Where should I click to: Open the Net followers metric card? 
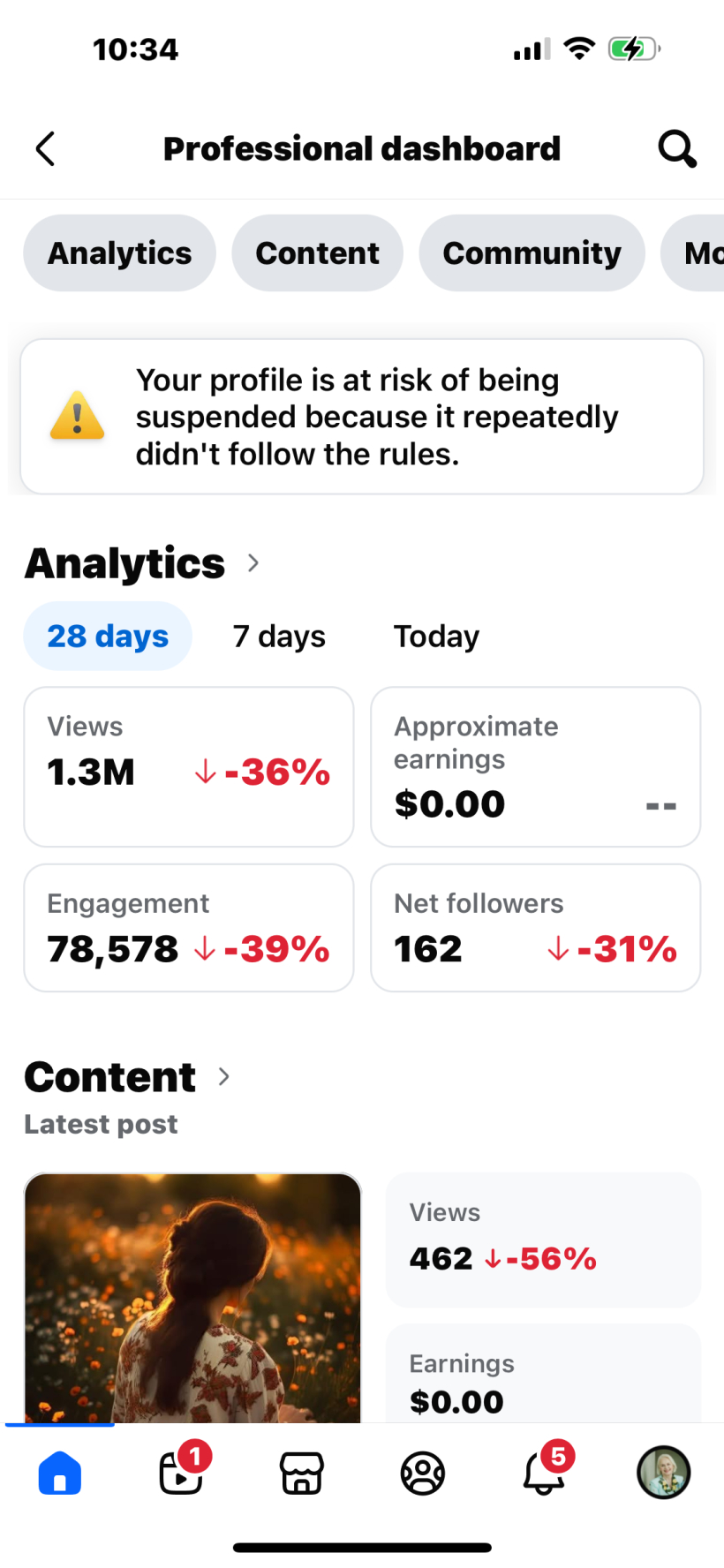535,927
